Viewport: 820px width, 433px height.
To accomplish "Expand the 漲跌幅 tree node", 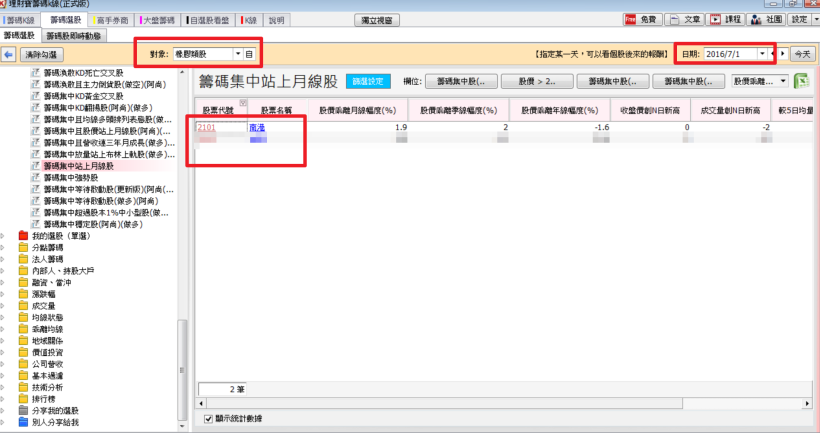I will pyautogui.click(x=3, y=294).
